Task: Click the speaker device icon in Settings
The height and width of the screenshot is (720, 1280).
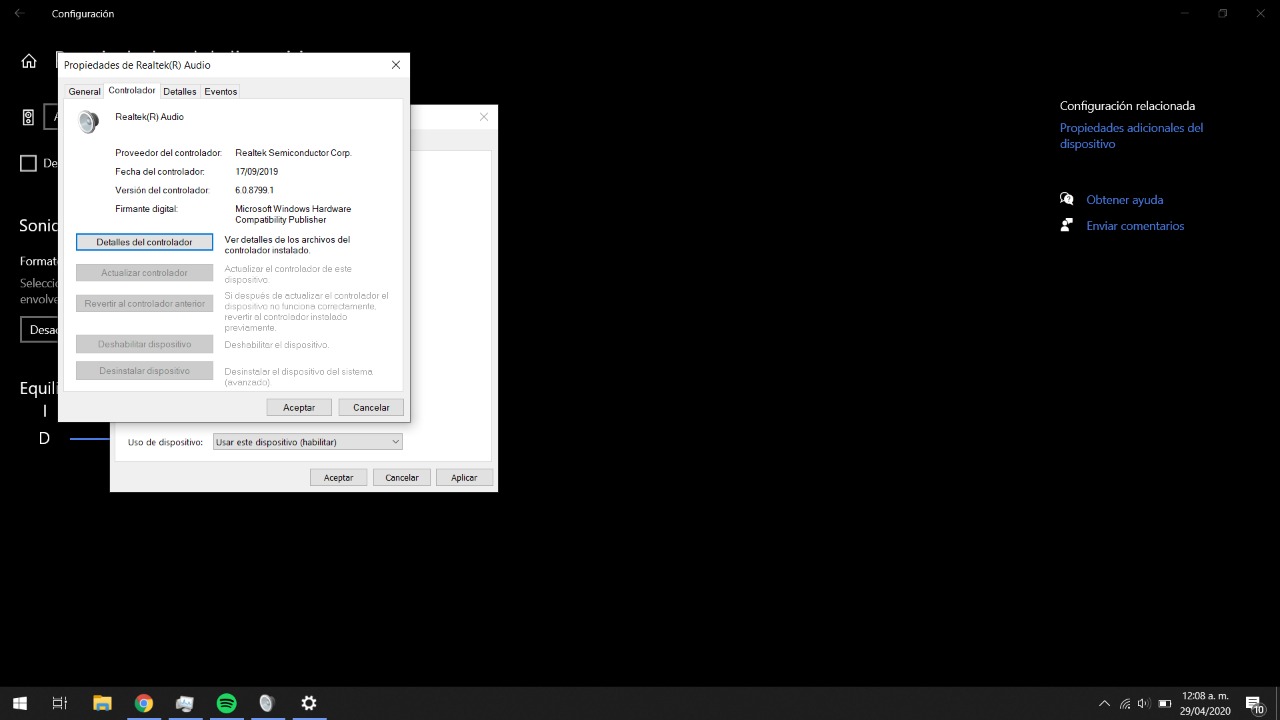Action: pos(28,117)
